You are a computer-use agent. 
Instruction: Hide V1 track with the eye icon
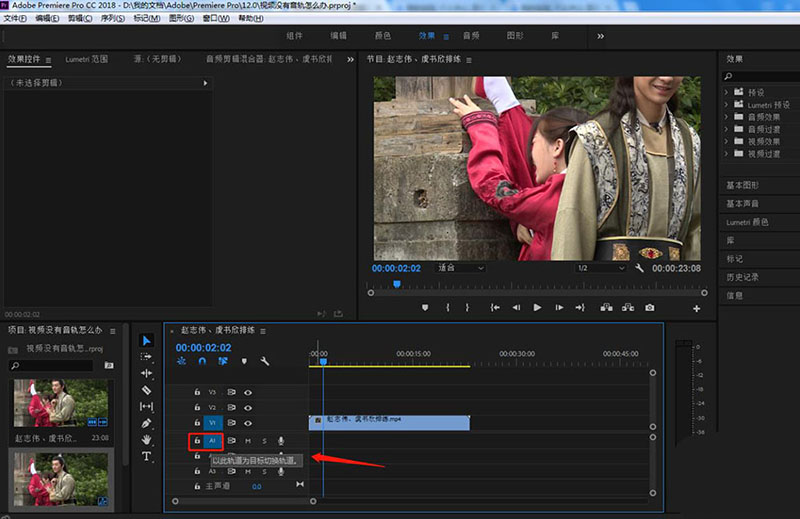[248, 423]
